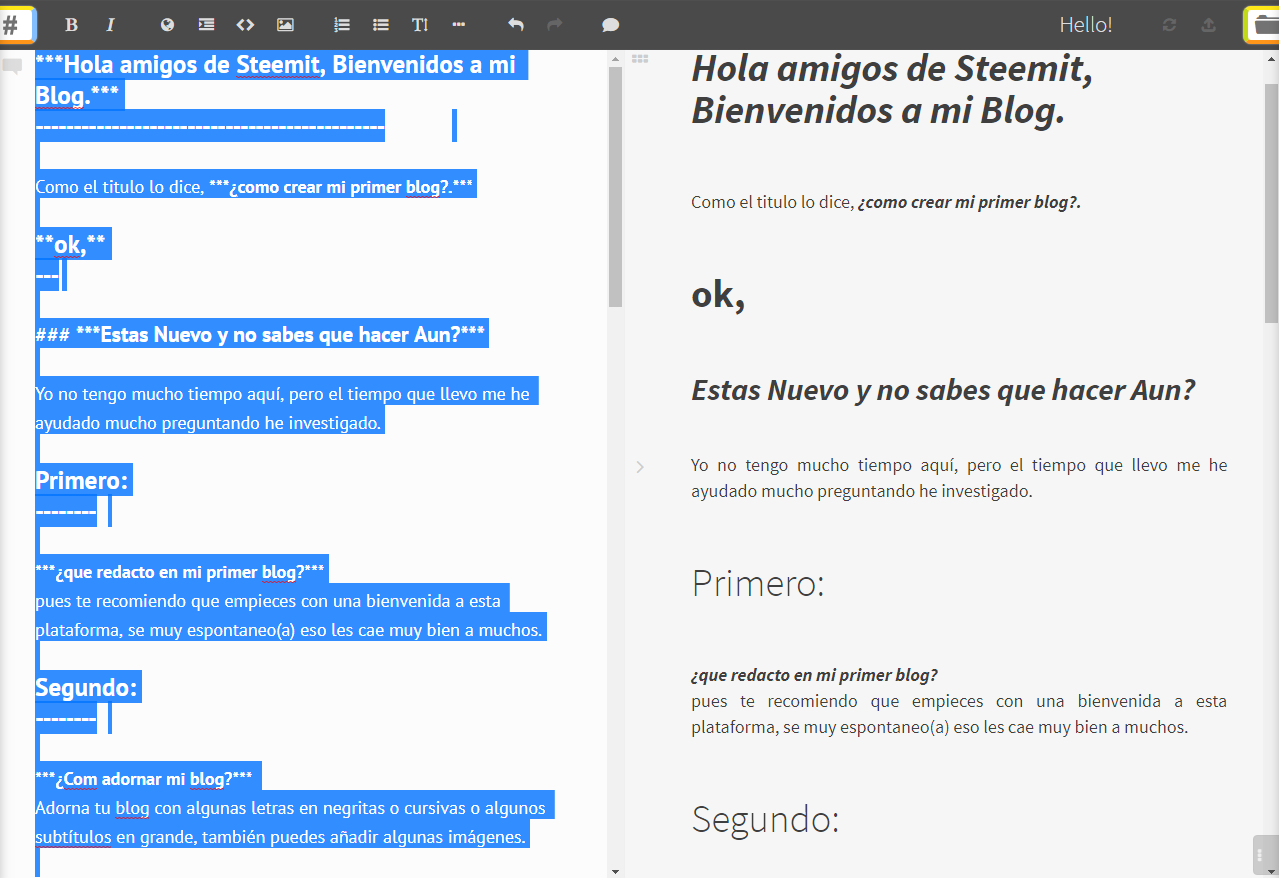The image size is (1279, 878).
Task: Insert a hyperlink with the globe icon
Action: click(167, 25)
